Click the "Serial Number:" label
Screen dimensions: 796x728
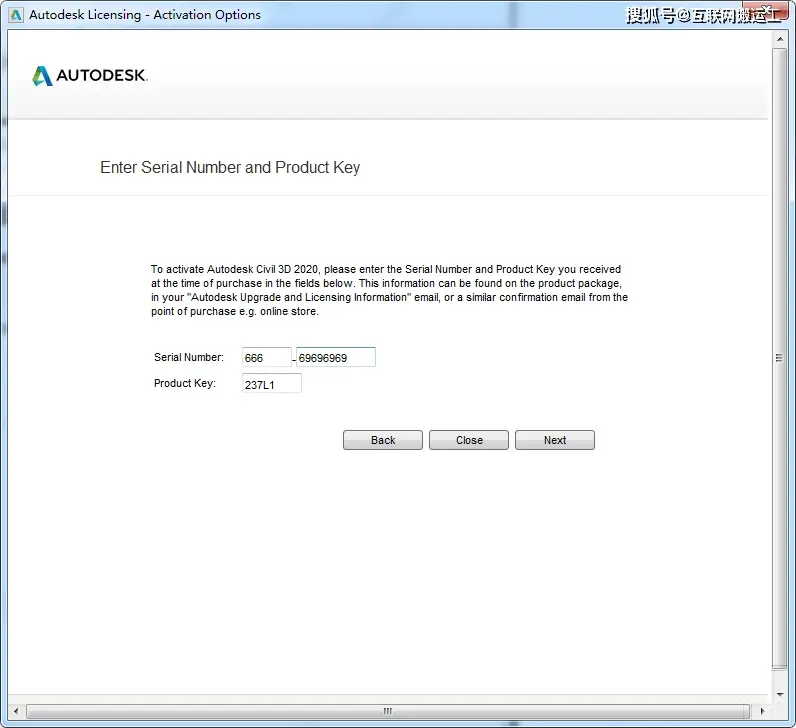[189, 357]
